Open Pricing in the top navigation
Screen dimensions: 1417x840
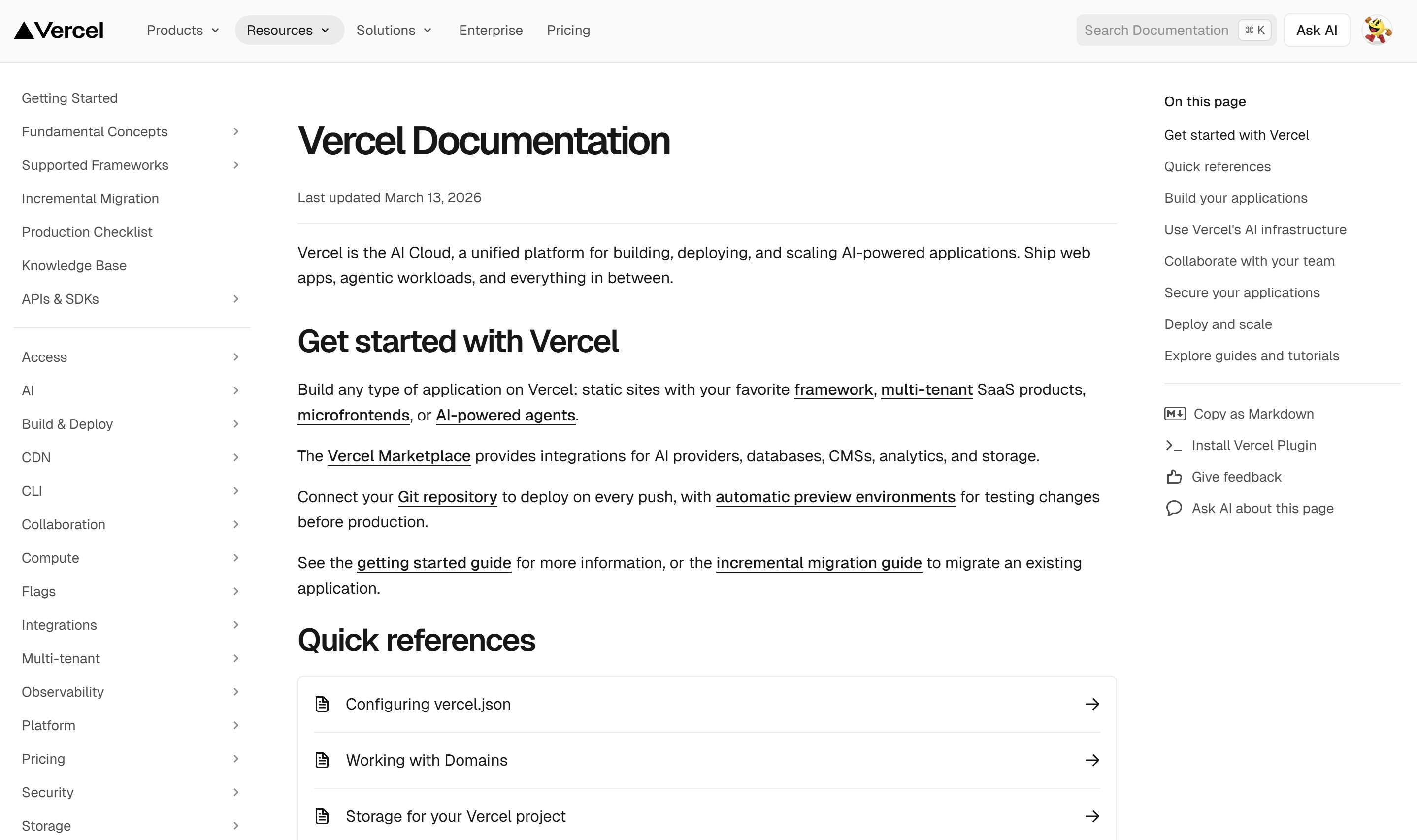tap(568, 31)
